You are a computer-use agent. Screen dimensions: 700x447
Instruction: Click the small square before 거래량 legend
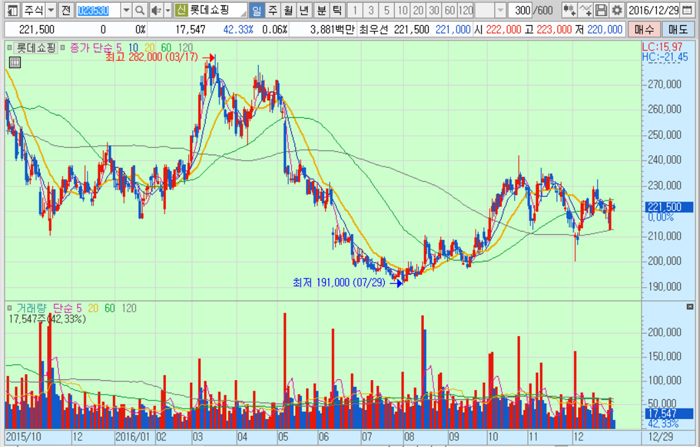(9, 308)
